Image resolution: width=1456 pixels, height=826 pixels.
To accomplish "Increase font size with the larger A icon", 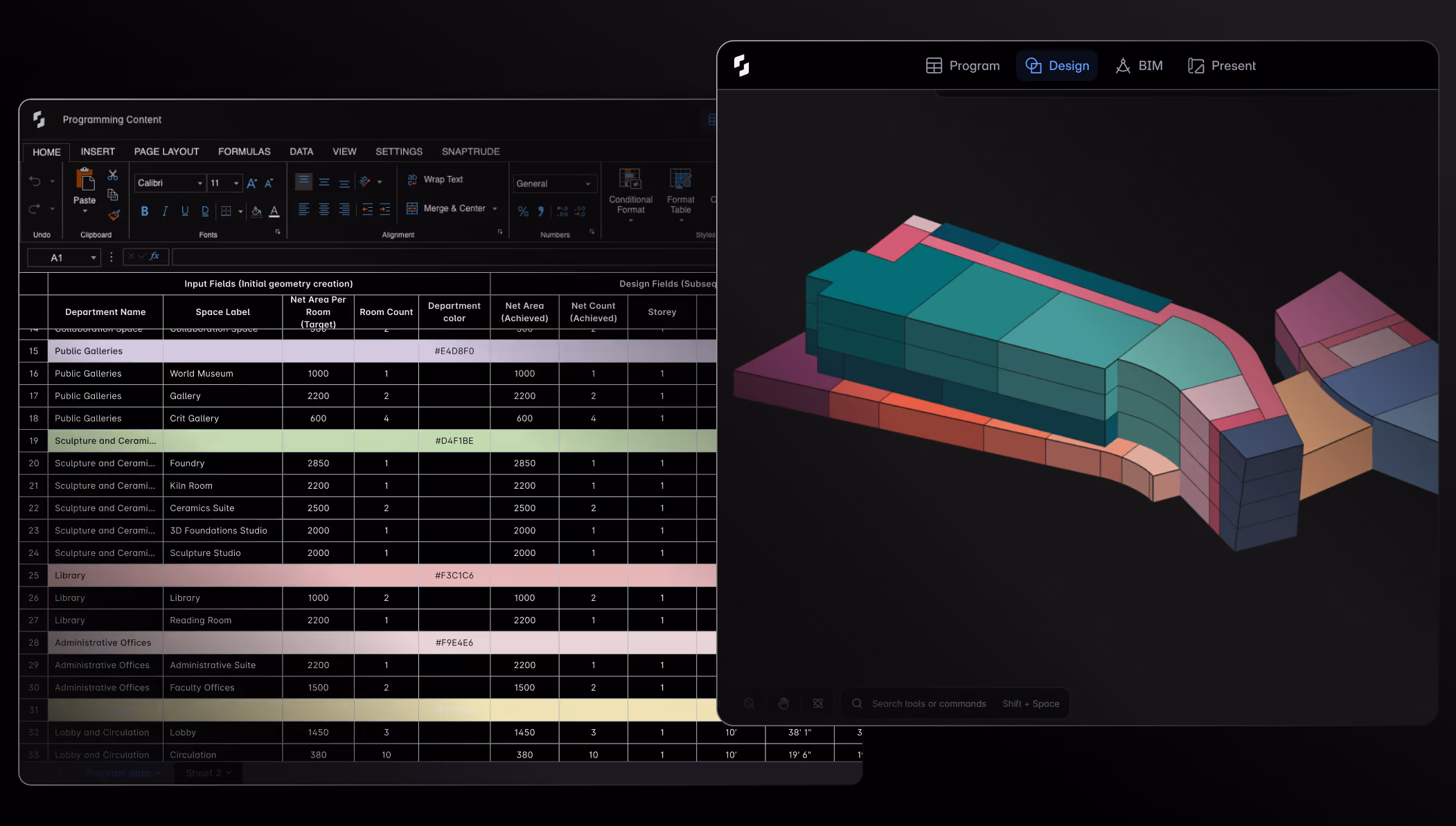I will 252,183.
